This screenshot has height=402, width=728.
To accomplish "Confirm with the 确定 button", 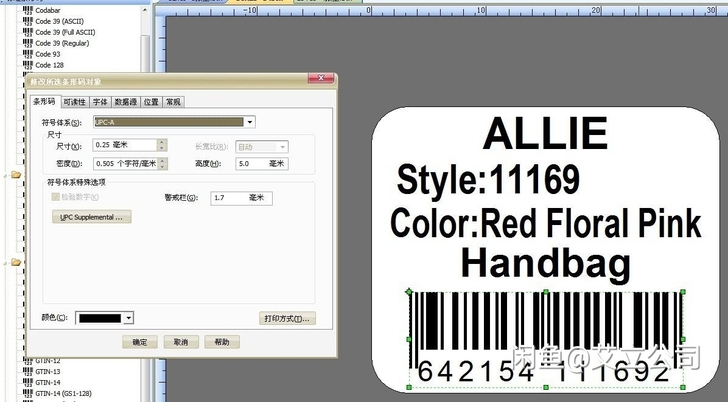I will click(x=140, y=342).
